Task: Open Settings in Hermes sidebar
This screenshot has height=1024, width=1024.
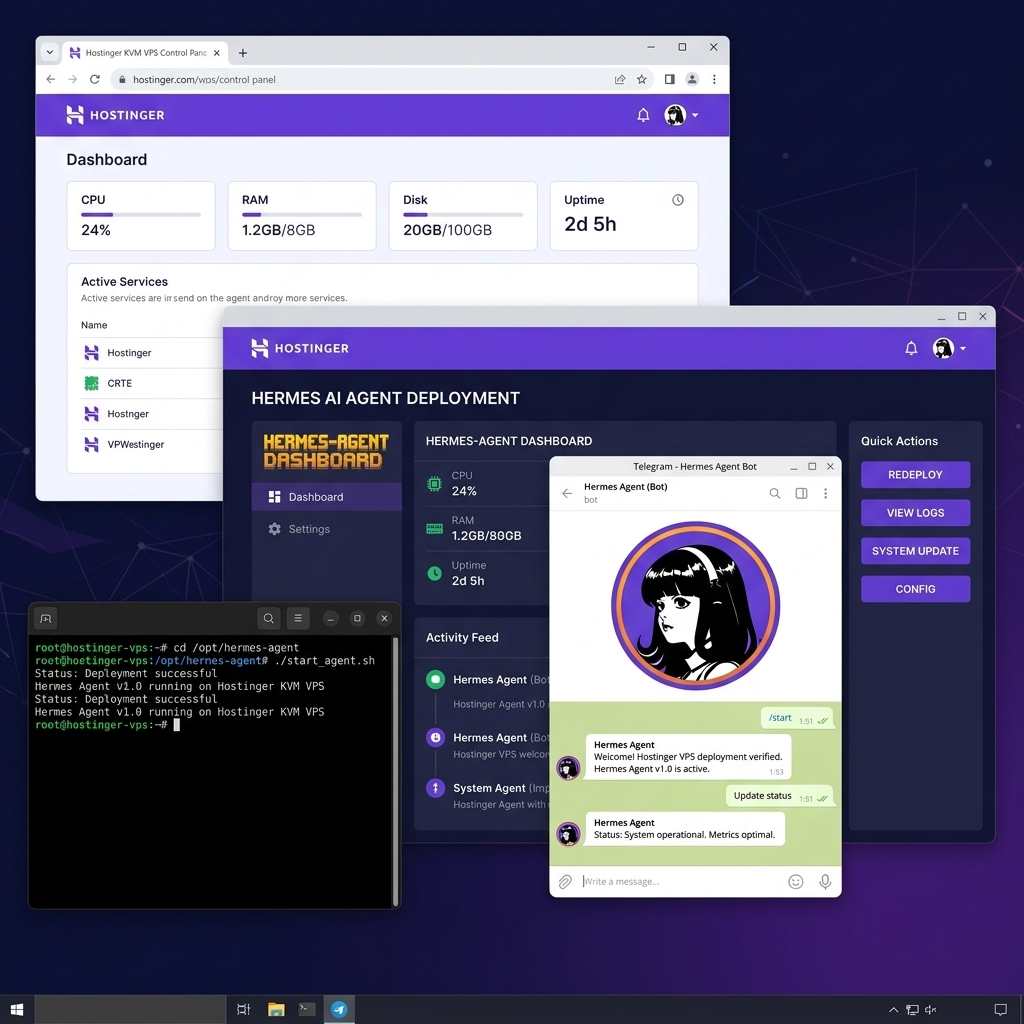Action: [x=327, y=529]
